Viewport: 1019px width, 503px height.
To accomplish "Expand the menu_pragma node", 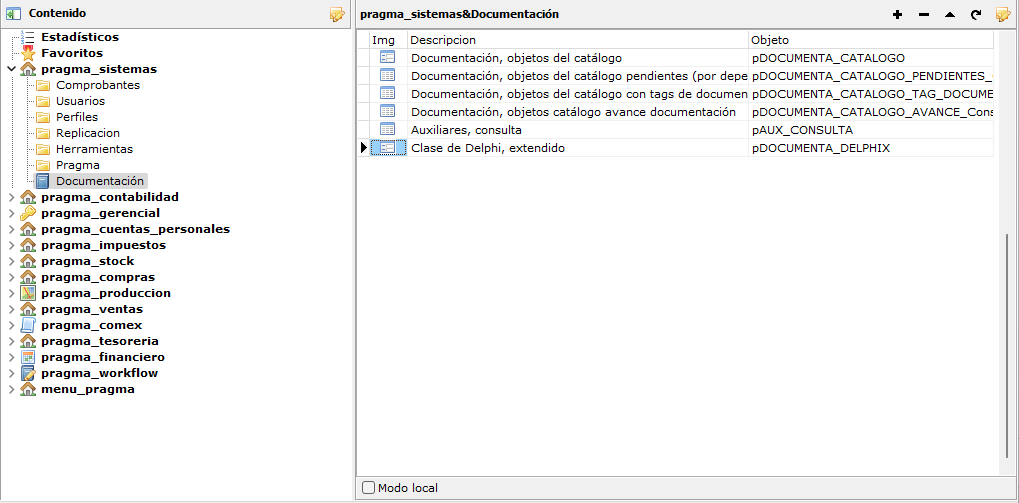I will point(11,389).
